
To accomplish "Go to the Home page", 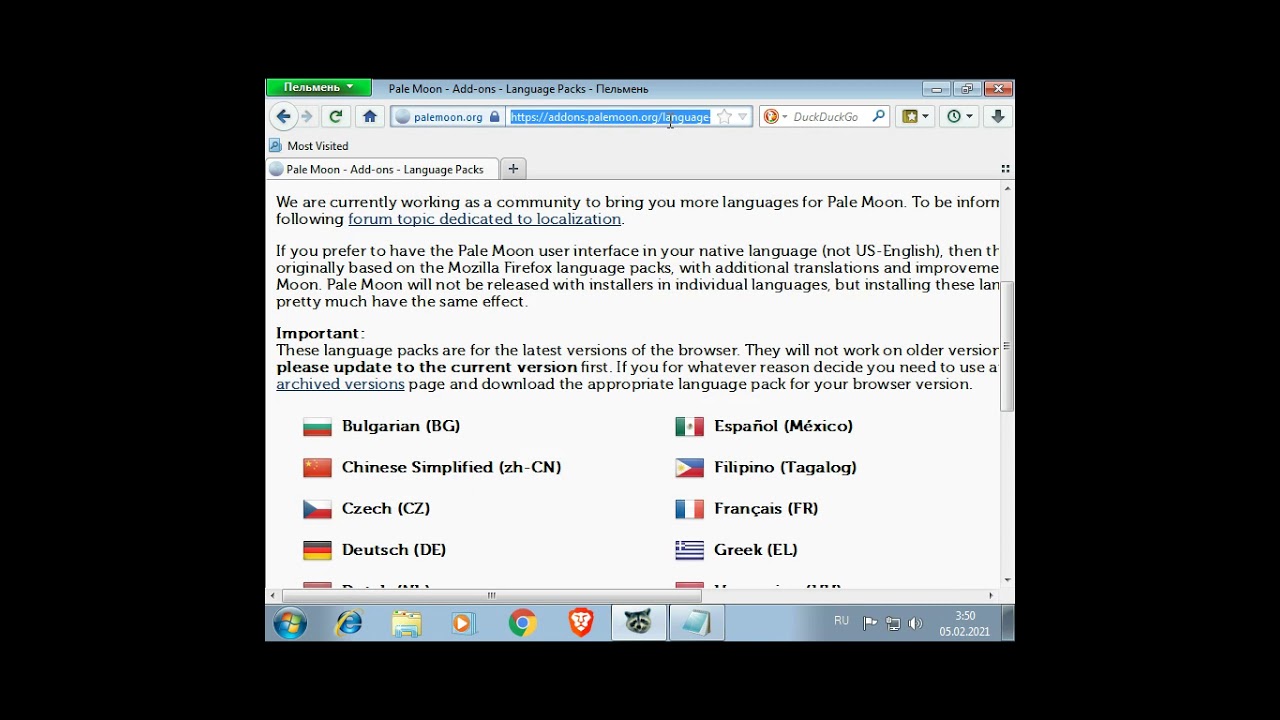I will click(x=370, y=117).
